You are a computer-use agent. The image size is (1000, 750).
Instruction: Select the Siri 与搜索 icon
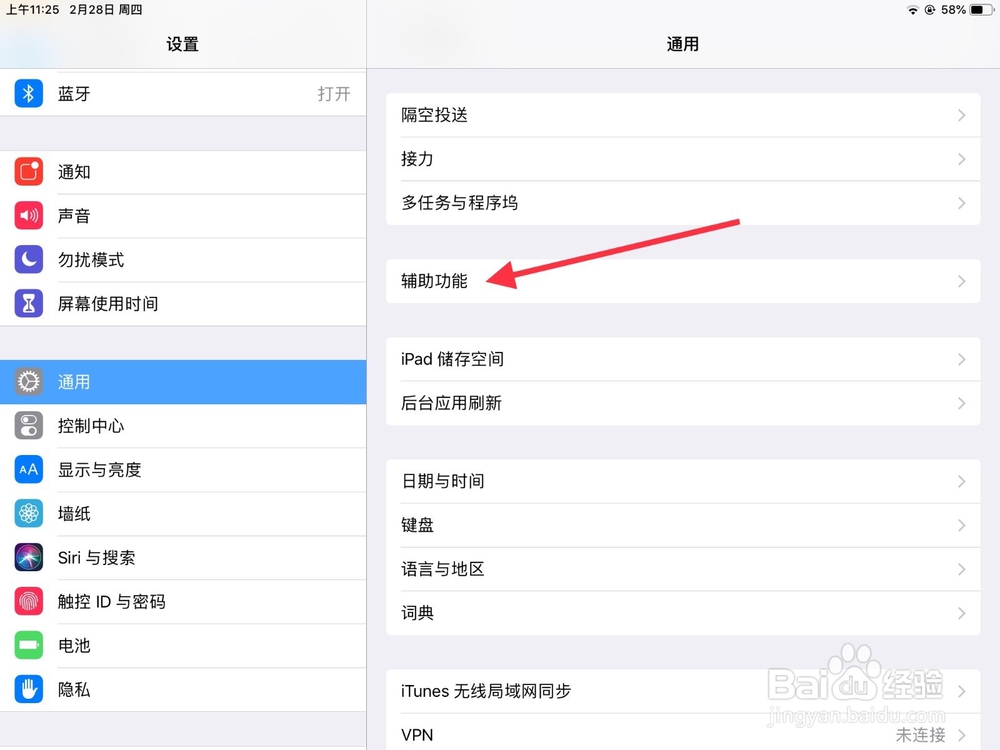27,557
